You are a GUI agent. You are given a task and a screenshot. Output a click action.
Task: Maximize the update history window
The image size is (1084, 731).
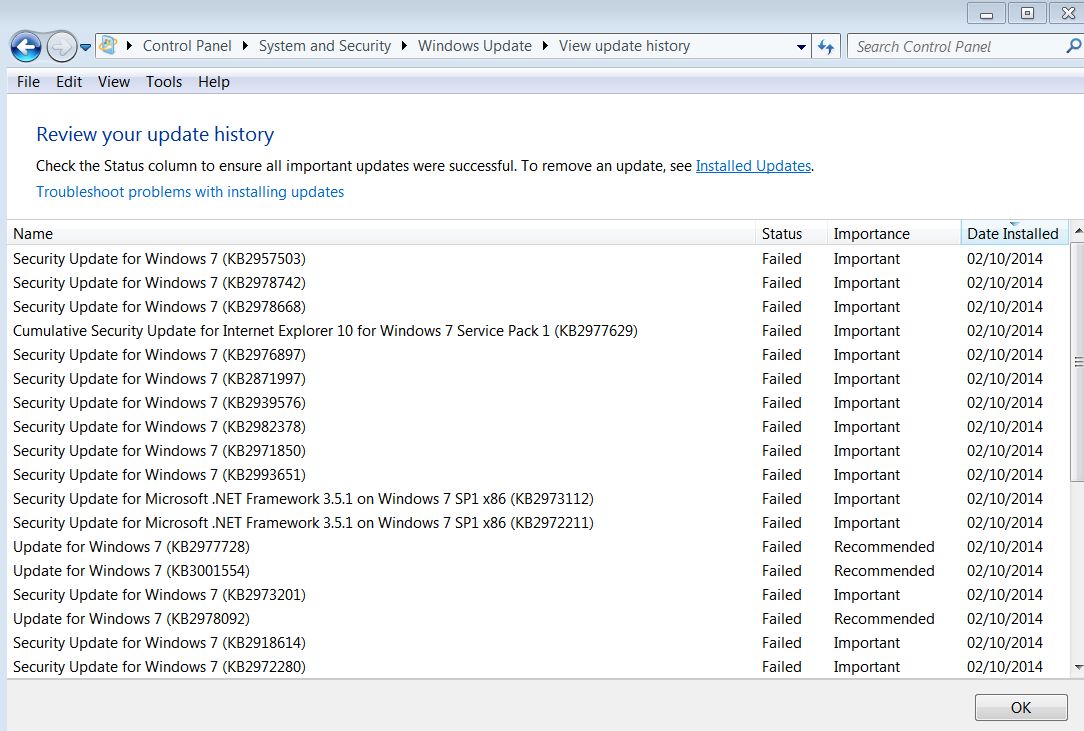tap(1027, 13)
